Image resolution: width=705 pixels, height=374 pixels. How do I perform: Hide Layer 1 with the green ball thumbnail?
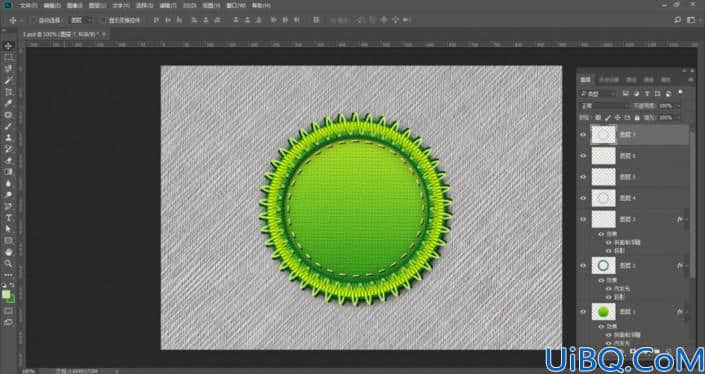pyautogui.click(x=583, y=312)
